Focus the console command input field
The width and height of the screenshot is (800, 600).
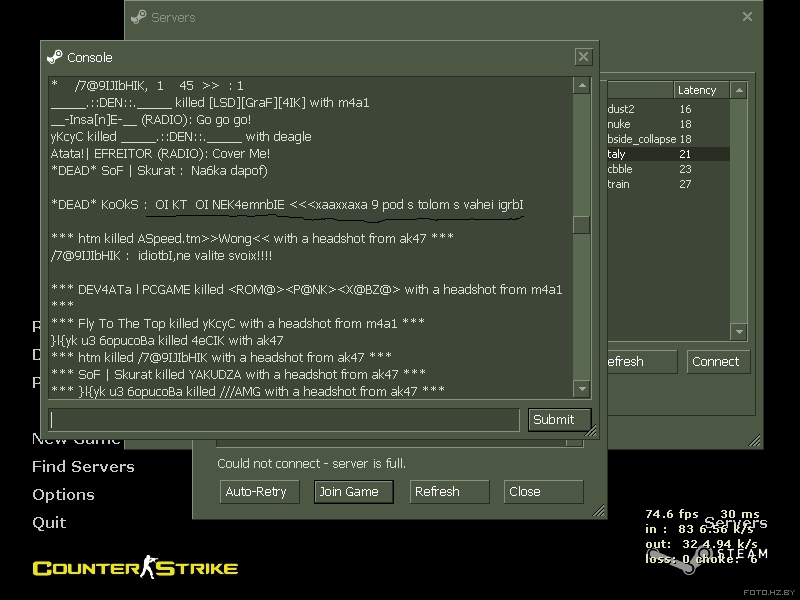point(284,420)
